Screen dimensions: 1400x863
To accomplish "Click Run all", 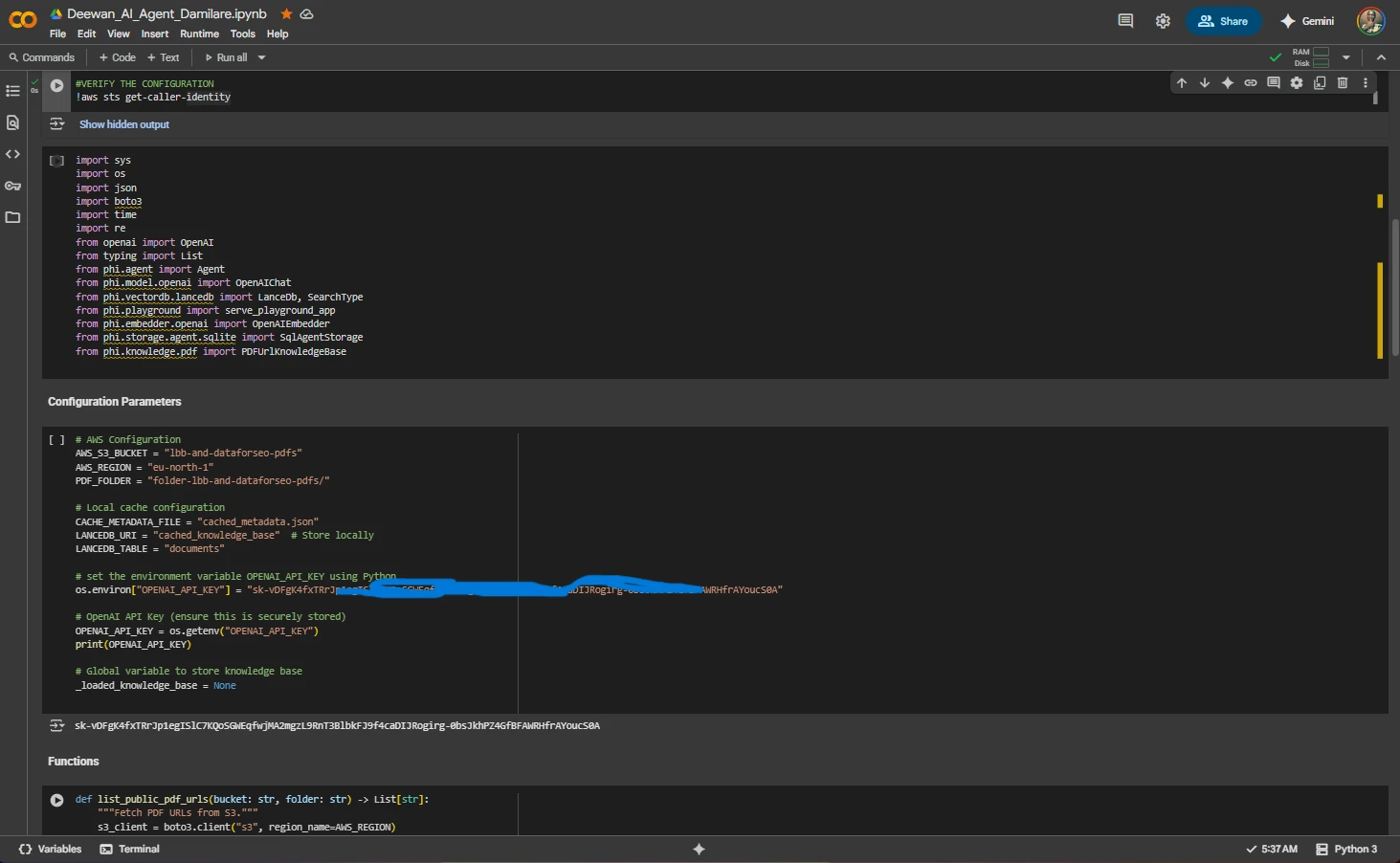I will [x=226, y=57].
